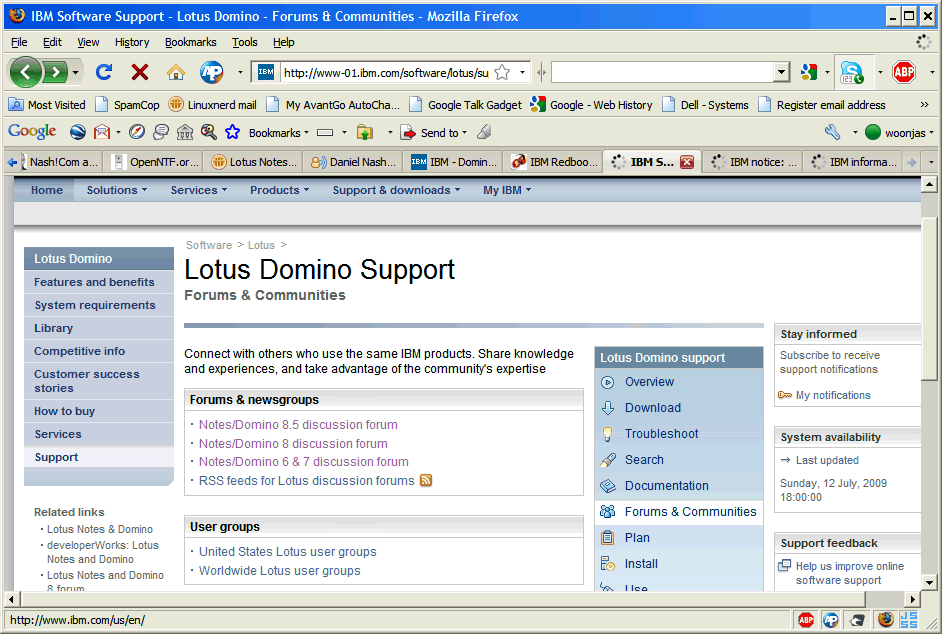The image size is (942, 634).
Task: Open Notes/Domino 6 & 7 discussion forum
Action: coord(303,462)
